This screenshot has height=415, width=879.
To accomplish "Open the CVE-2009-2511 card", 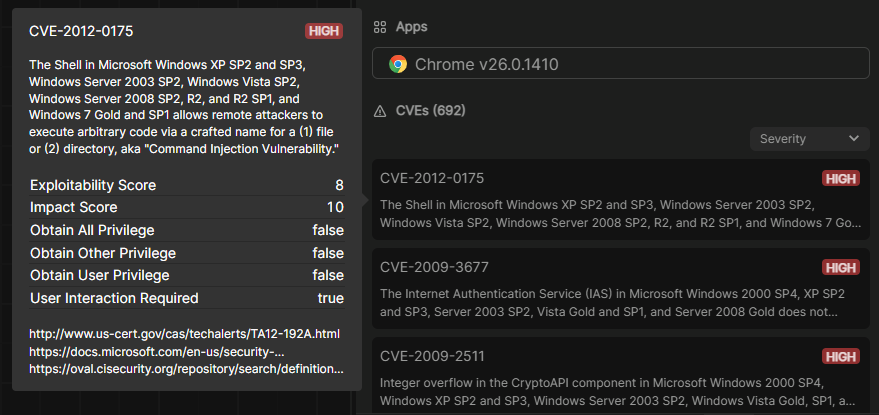I will pyautogui.click(x=621, y=376).
